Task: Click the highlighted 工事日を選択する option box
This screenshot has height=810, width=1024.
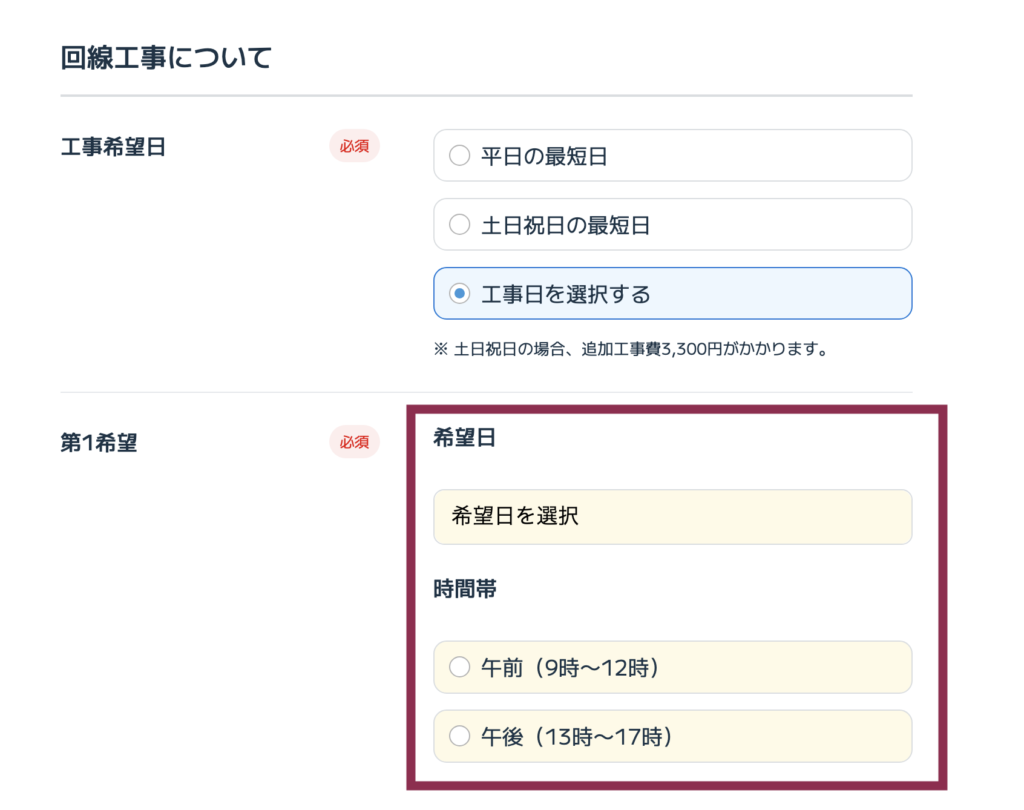Action: [x=672, y=293]
